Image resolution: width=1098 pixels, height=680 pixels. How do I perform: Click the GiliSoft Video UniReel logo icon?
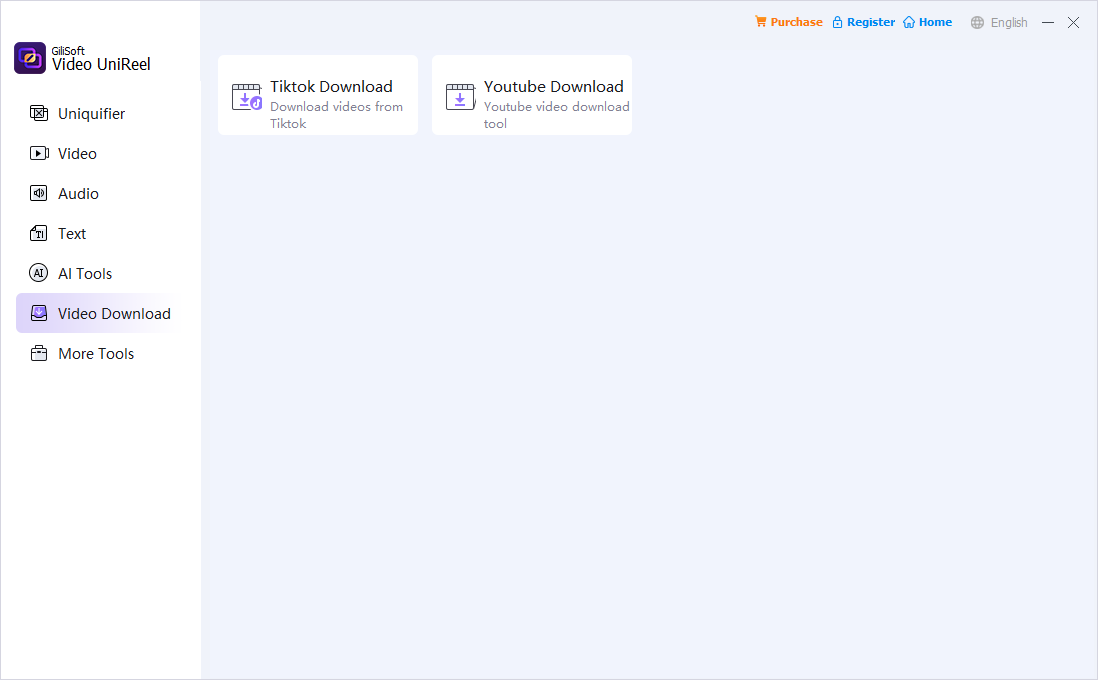[29, 58]
